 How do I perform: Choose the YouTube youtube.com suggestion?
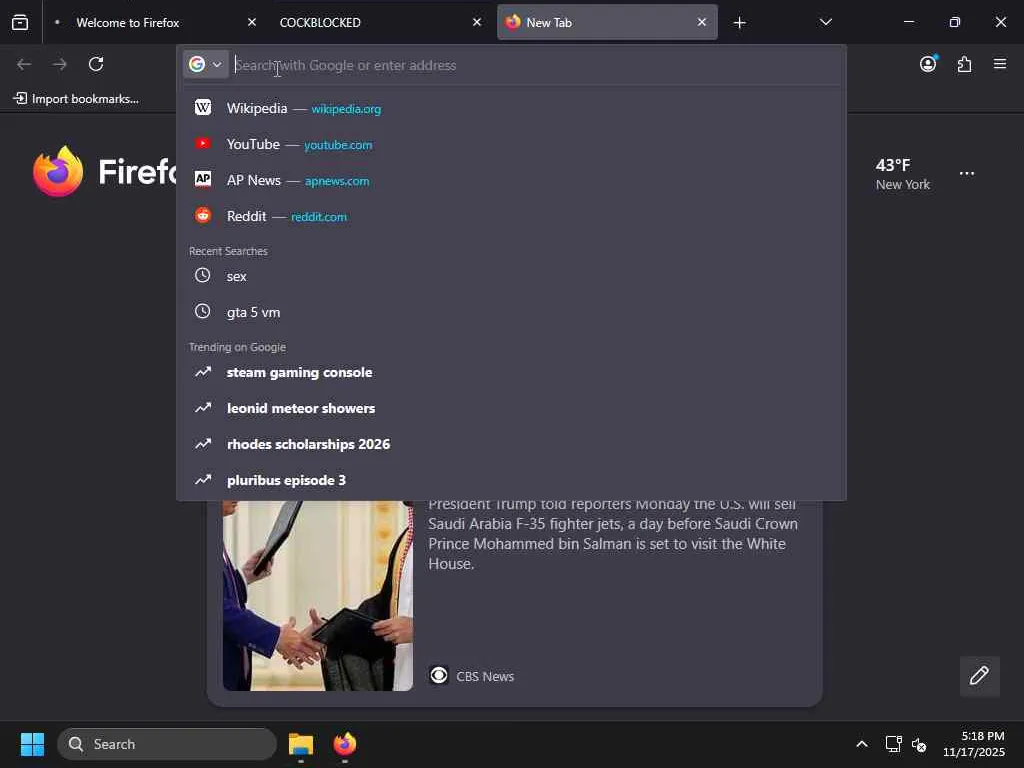pos(511,144)
